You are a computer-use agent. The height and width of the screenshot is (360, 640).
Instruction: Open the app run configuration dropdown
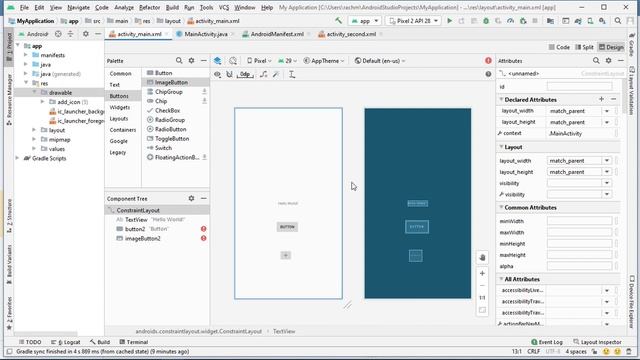coord(365,21)
